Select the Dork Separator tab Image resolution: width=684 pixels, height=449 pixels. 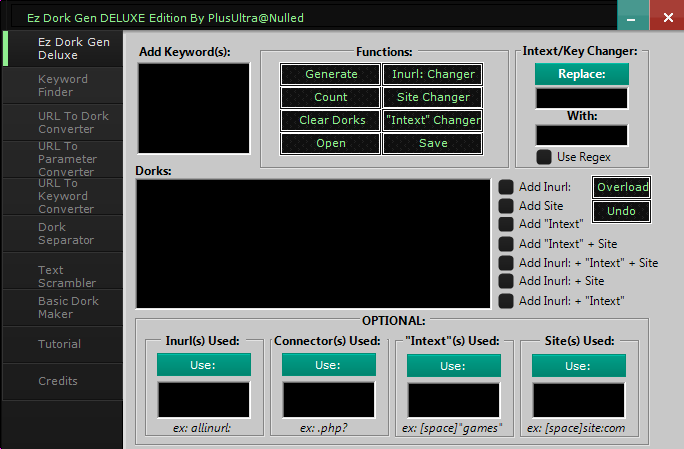(62, 233)
